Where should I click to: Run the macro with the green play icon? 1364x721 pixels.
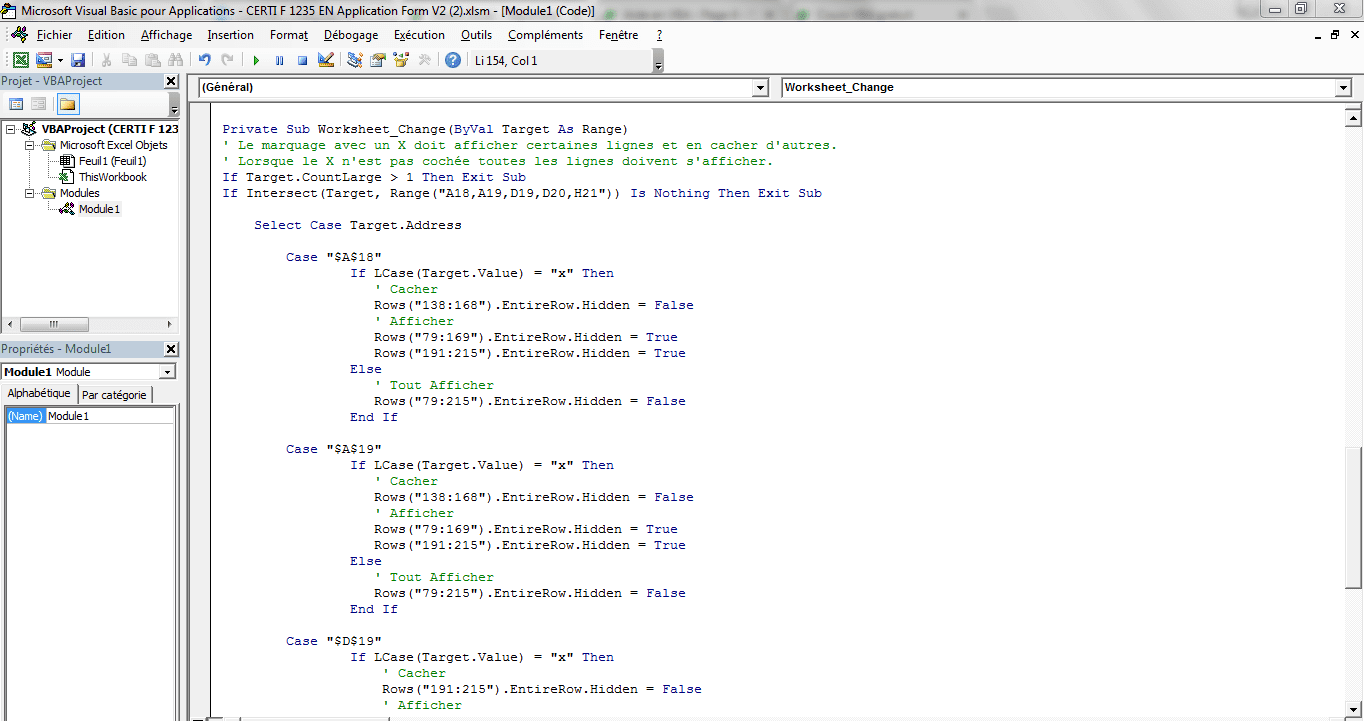click(256, 61)
